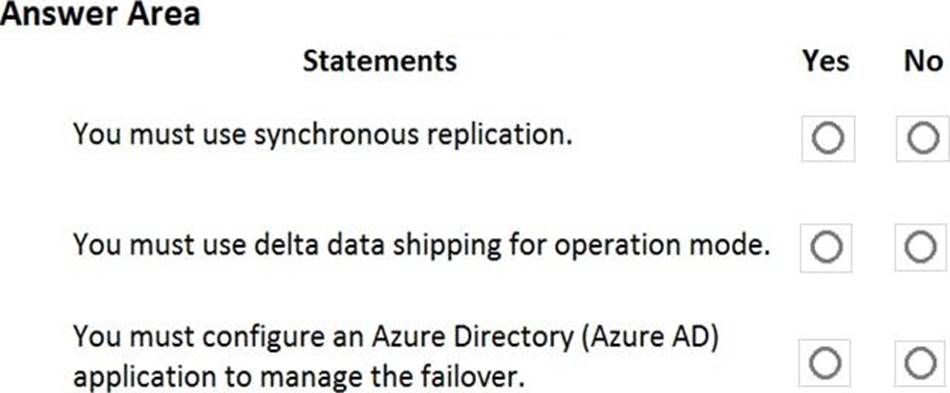This screenshot has width=950, height=393.
Task: Click the Statements column header
Action: [380, 61]
